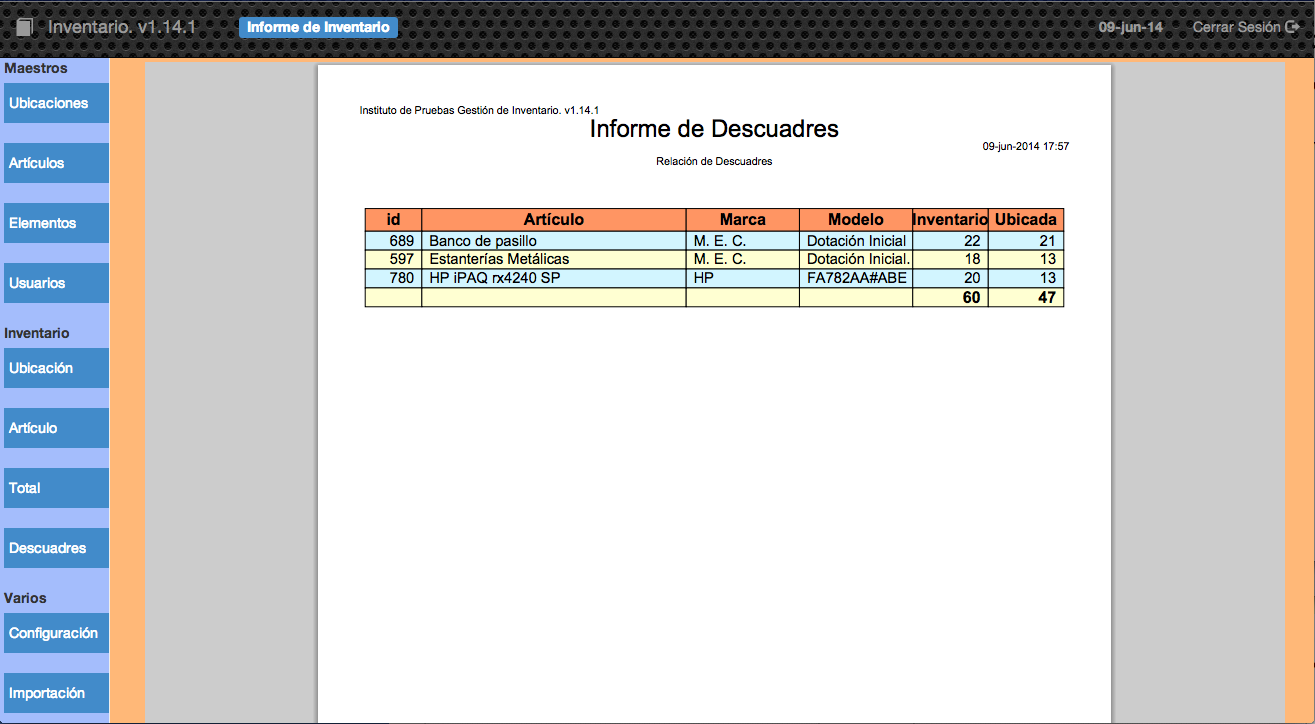This screenshot has height=724, width=1315.
Task: Click the Modelo column header
Action: (x=856, y=219)
